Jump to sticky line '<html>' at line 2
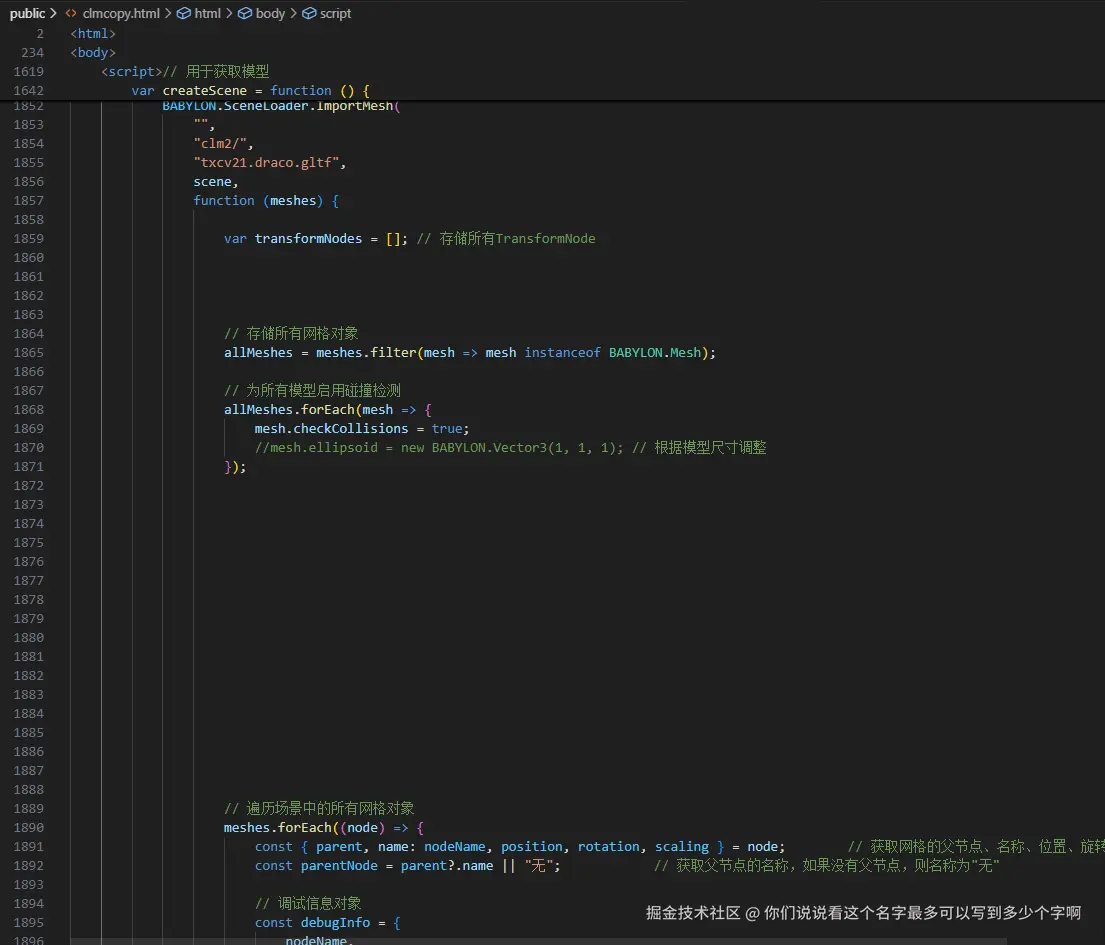 point(92,33)
